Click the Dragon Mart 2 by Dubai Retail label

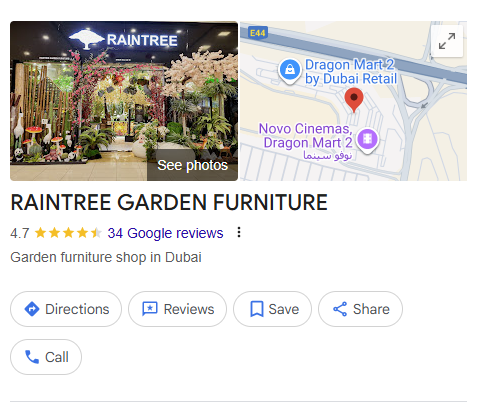pos(351,72)
